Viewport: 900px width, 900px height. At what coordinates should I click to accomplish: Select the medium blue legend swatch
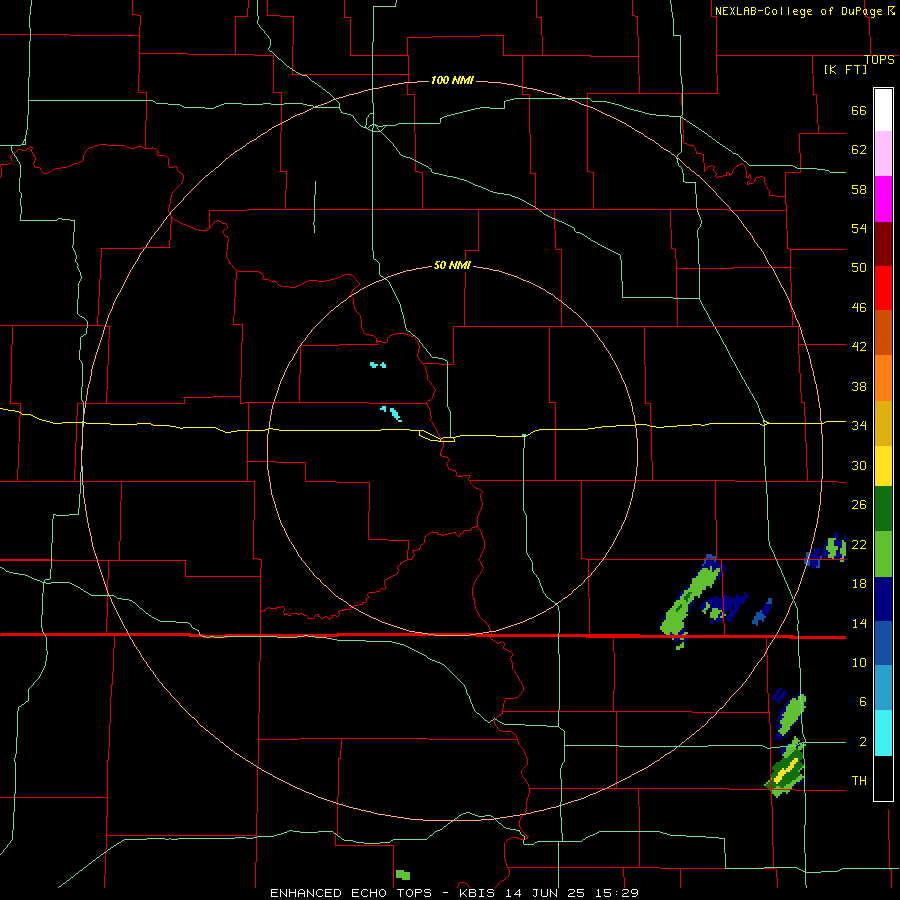pos(883,643)
